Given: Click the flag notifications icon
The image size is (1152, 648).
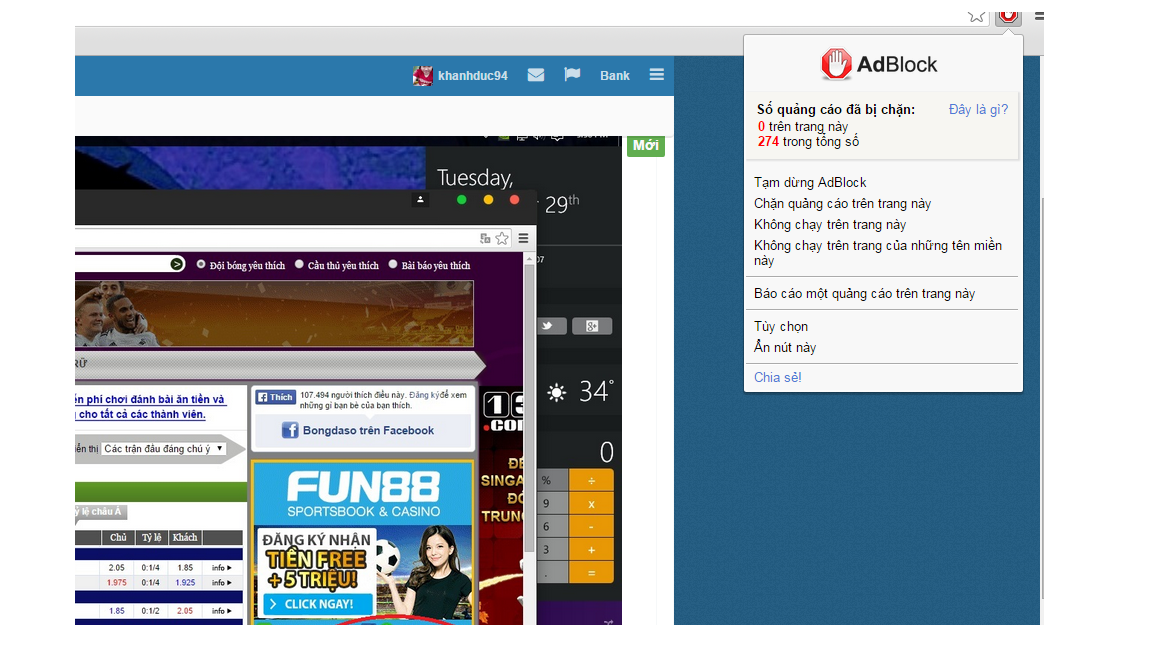Looking at the screenshot, I should [x=572, y=75].
